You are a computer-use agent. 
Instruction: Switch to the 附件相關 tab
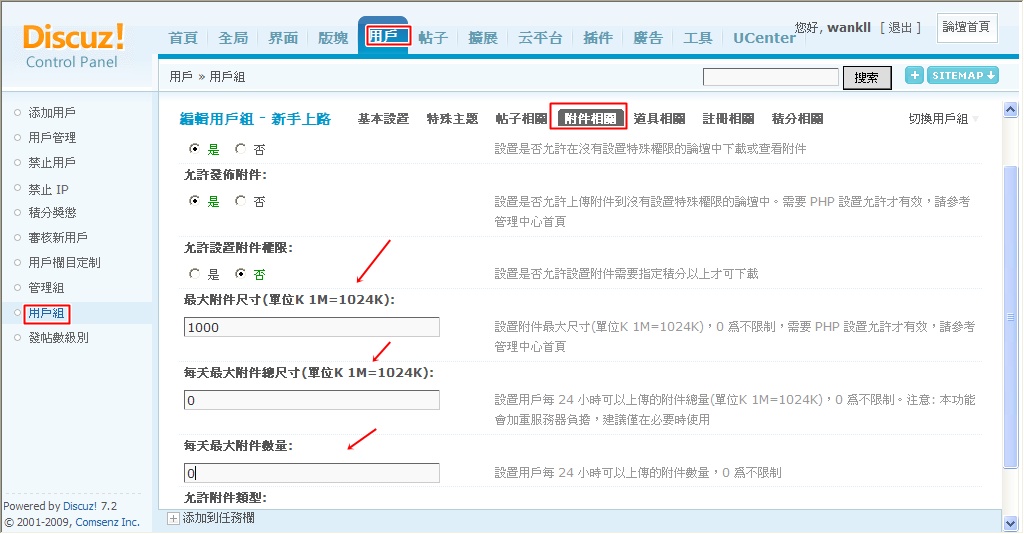(590, 118)
